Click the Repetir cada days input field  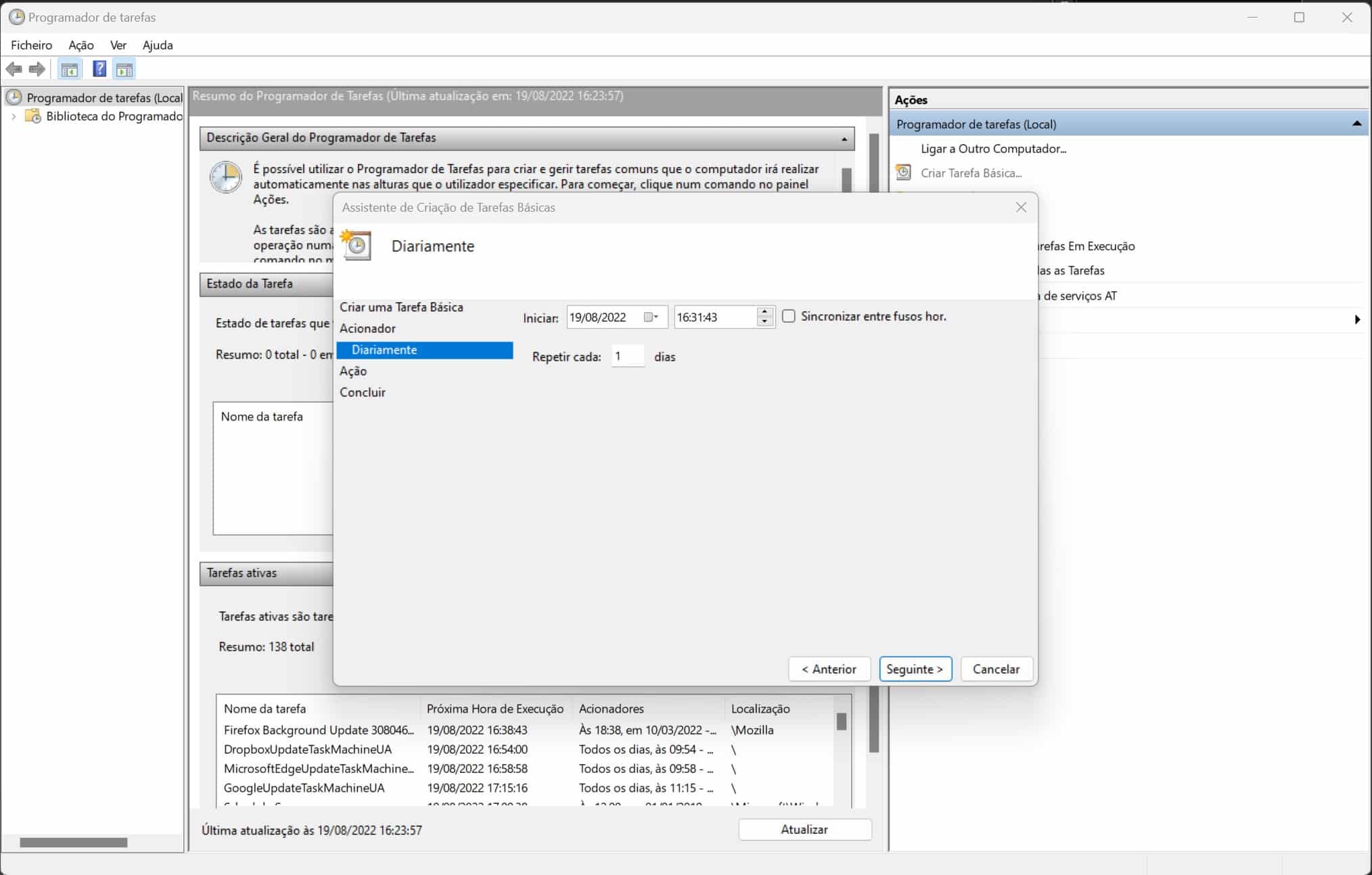(627, 356)
